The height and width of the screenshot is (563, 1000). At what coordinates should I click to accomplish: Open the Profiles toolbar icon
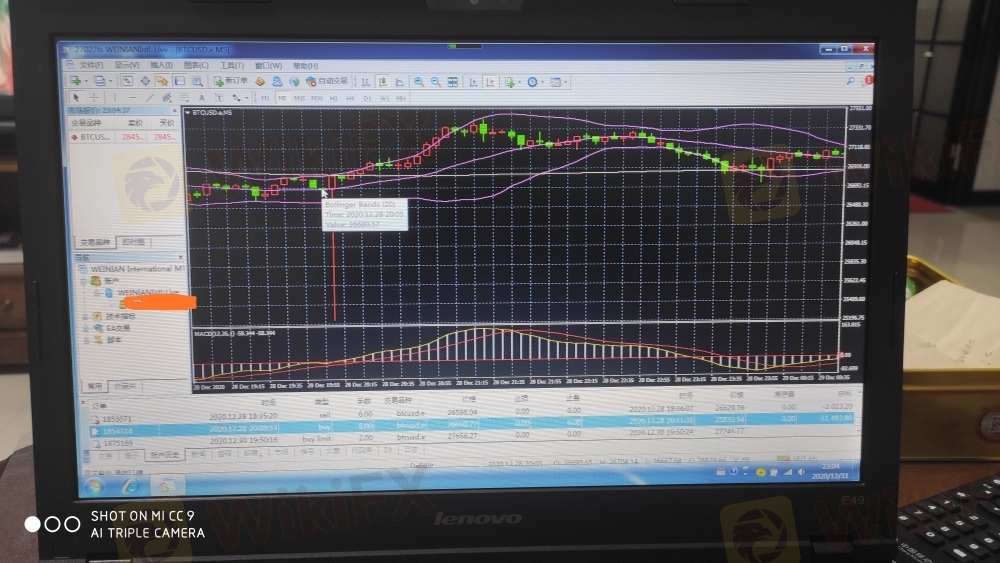tap(99, 81)
